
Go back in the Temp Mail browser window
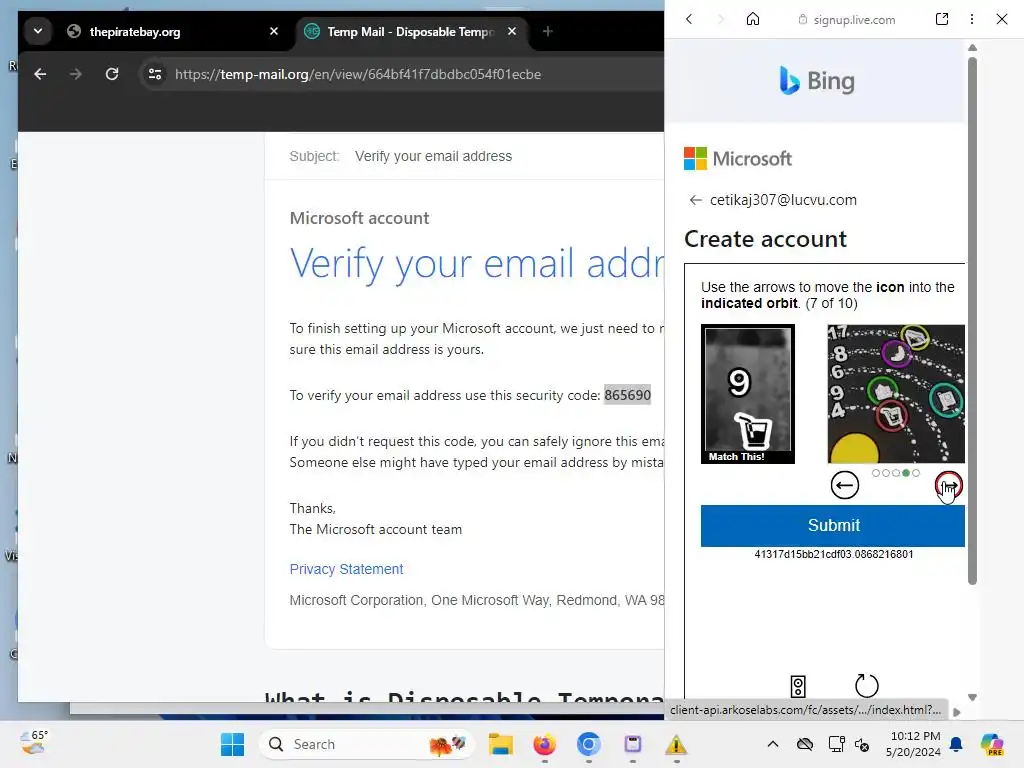(x=40, y=74)
